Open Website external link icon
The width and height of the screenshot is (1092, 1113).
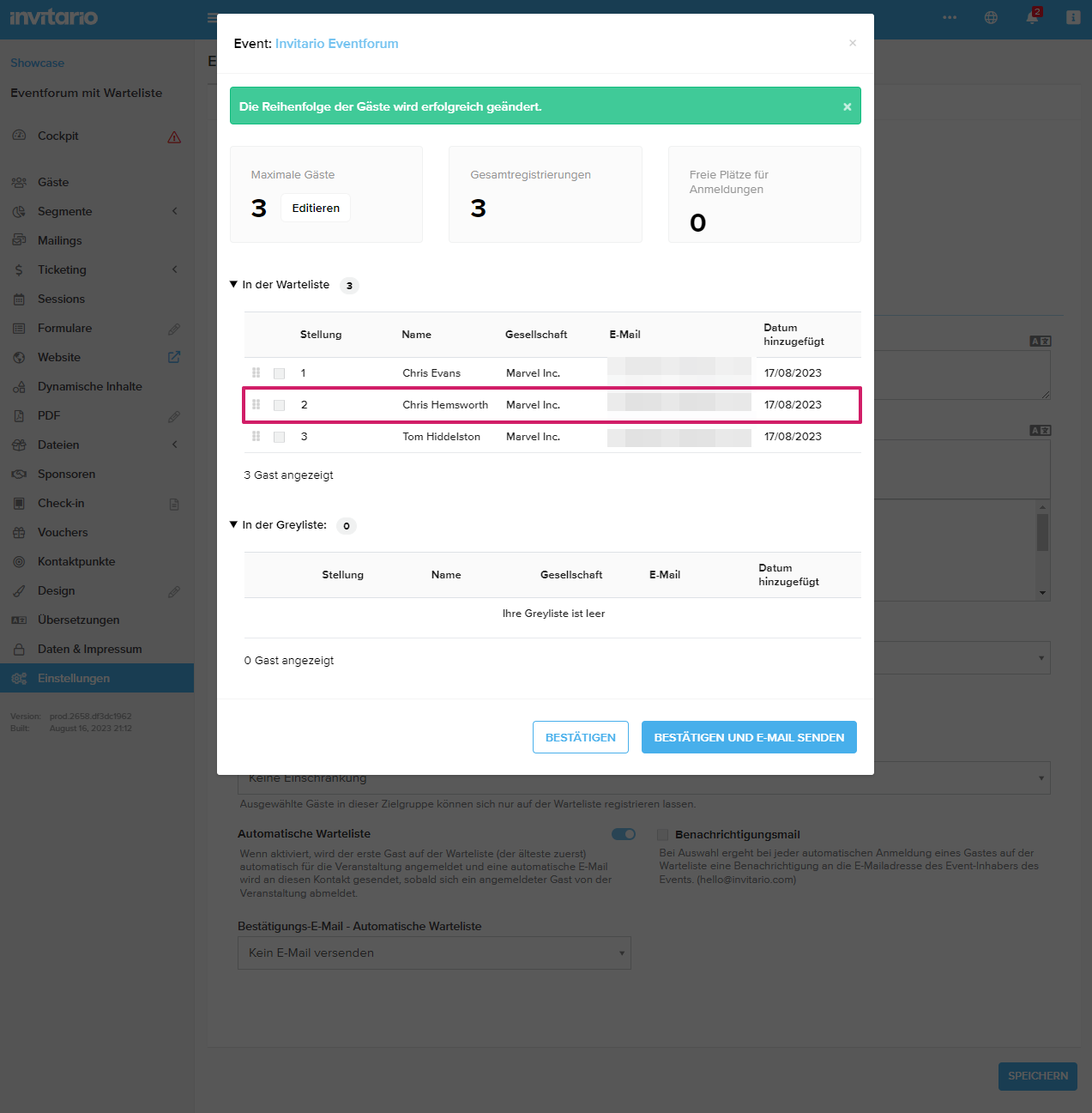[174, 357]
